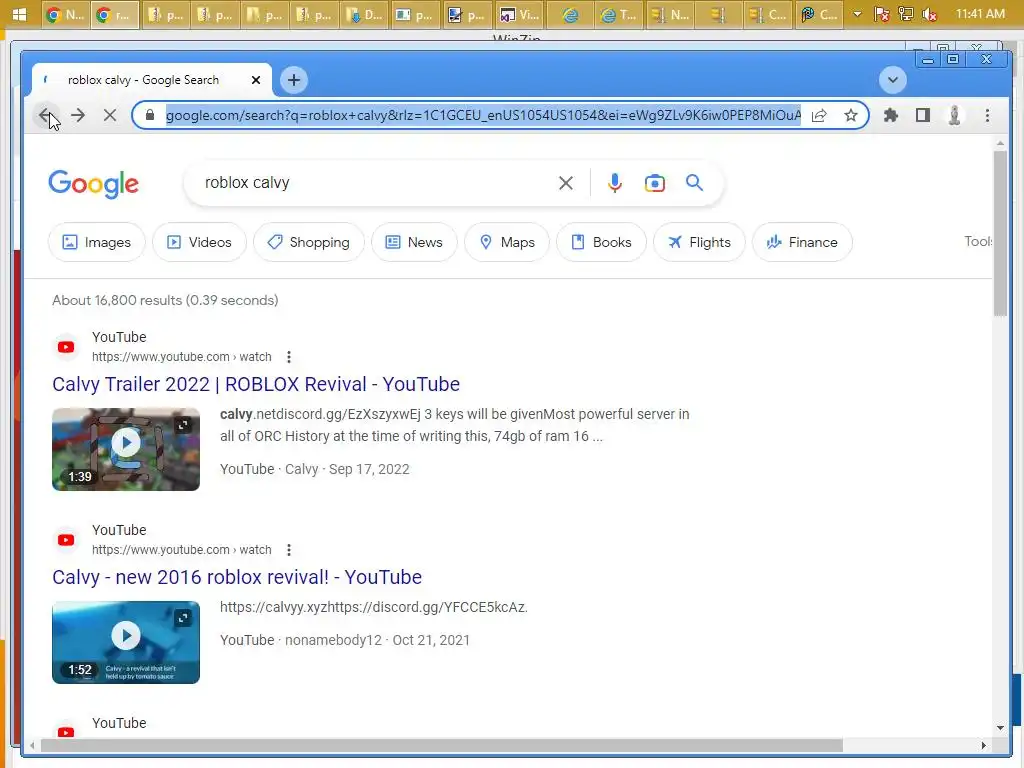Open more options for Calvy Trailer 2022 result

tap(289, 357)
